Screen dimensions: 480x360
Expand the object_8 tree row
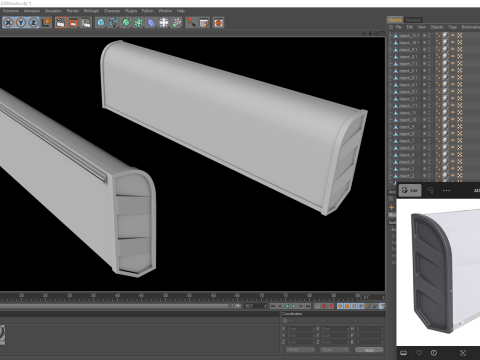(391, 134)
